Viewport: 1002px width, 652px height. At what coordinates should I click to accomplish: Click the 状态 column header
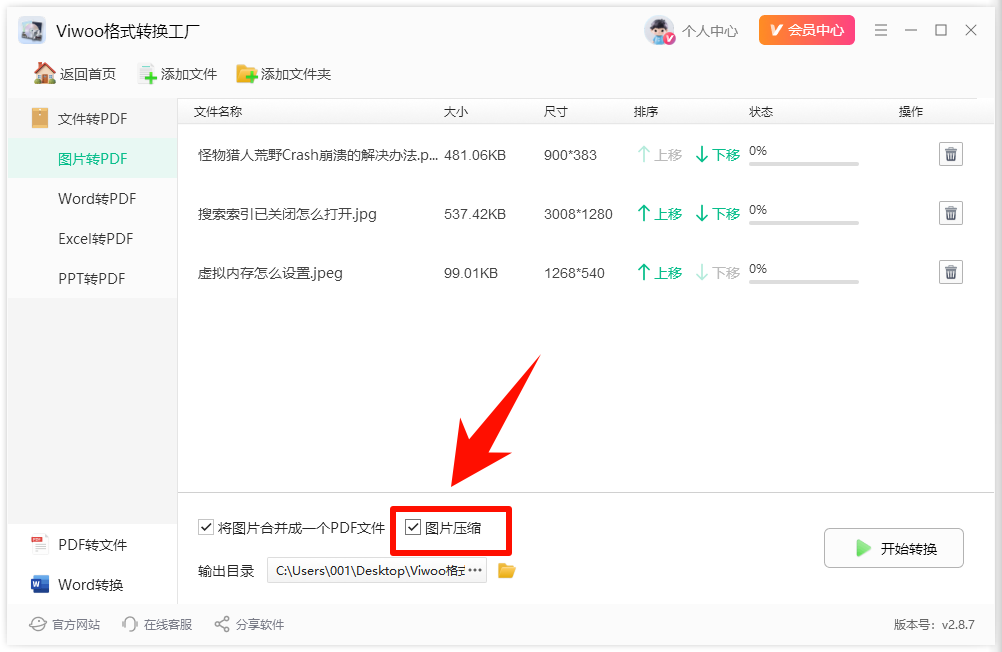click(760, 112)
